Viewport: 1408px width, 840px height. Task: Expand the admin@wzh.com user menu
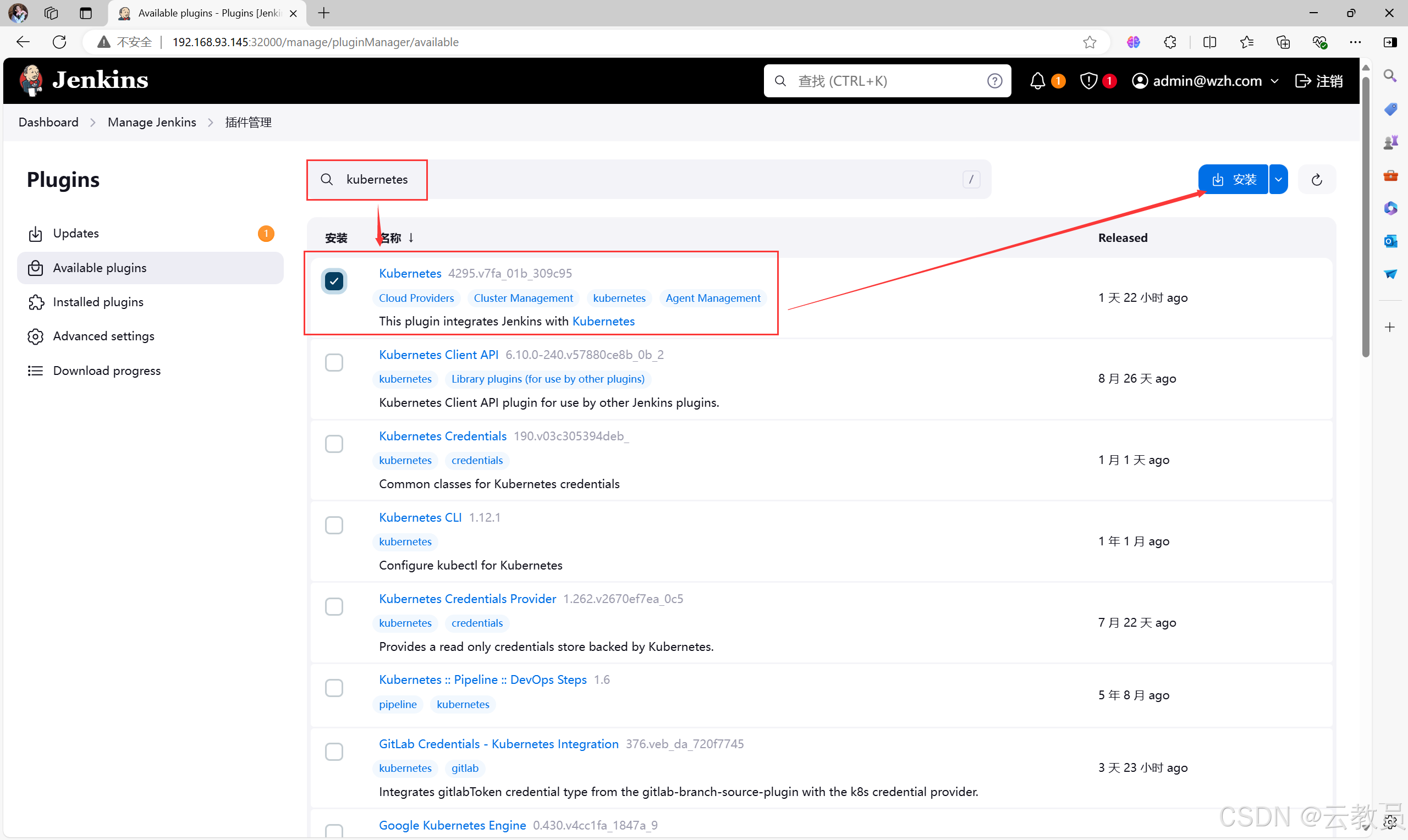pos(1206,81)
